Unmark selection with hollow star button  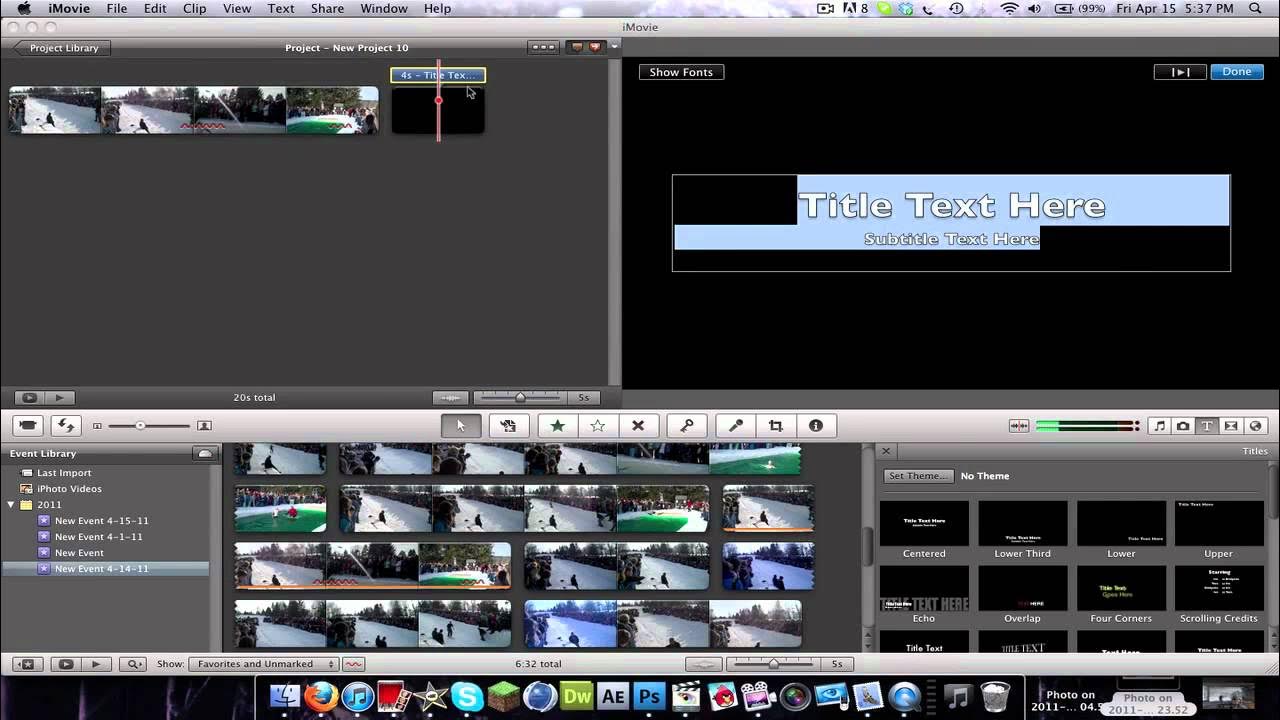click(598, 425)
